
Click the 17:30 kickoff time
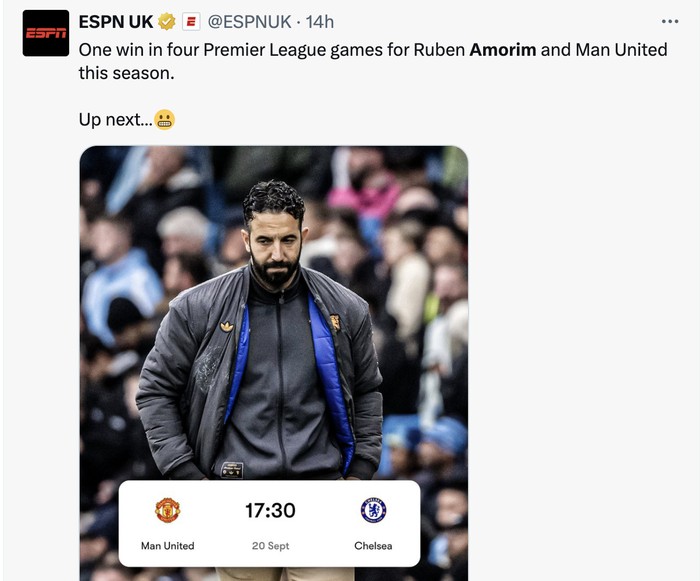click(271, 510)
